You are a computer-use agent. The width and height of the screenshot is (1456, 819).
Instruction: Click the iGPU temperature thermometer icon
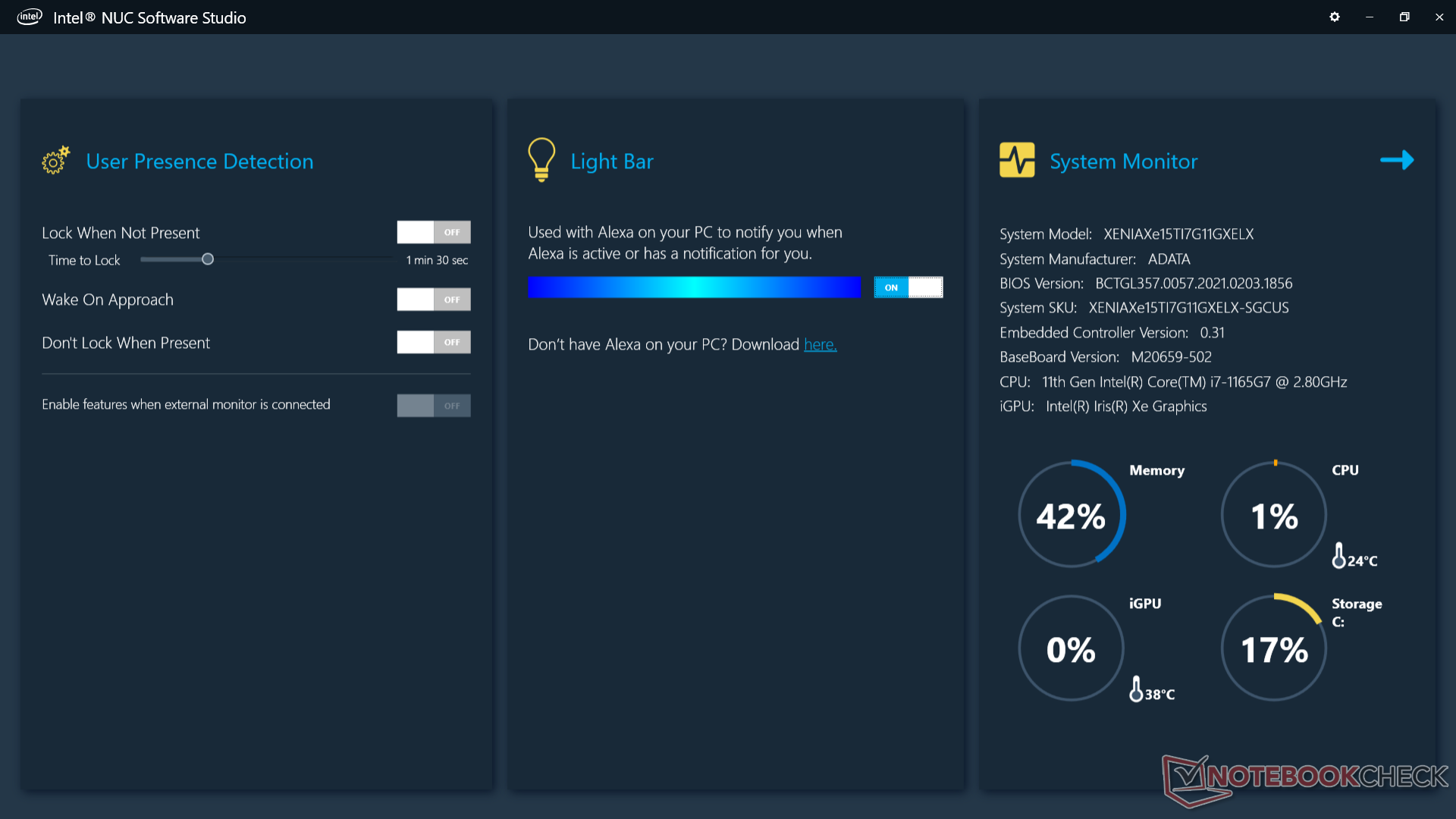[1136, 689]
